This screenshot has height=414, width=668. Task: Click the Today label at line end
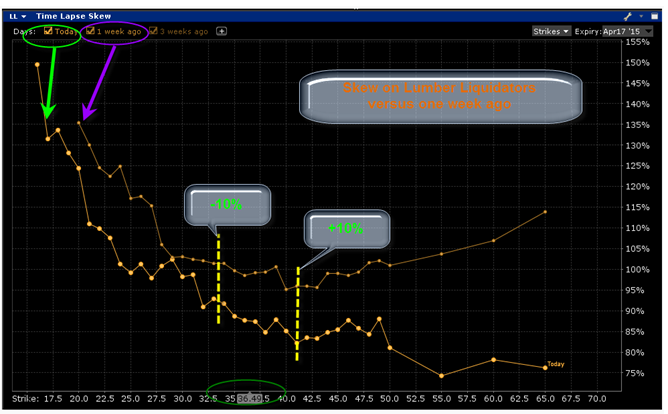pyautogui.click(x=556, y=364)
